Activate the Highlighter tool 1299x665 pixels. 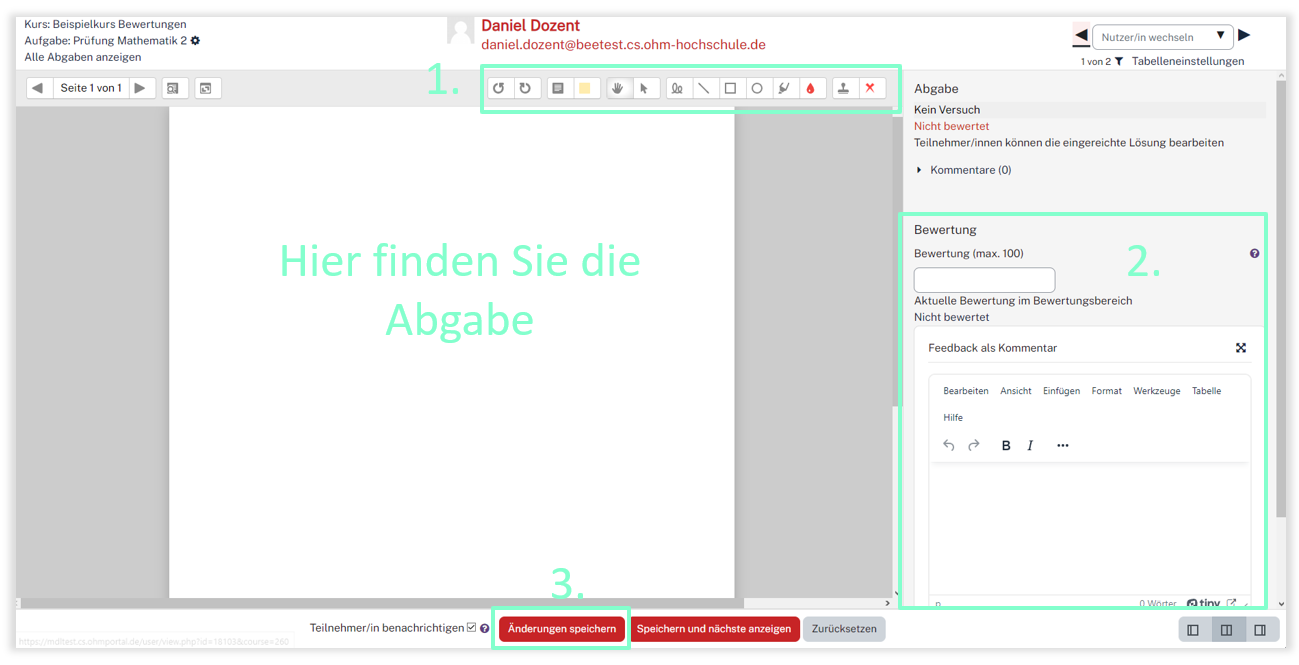[784, 88]
